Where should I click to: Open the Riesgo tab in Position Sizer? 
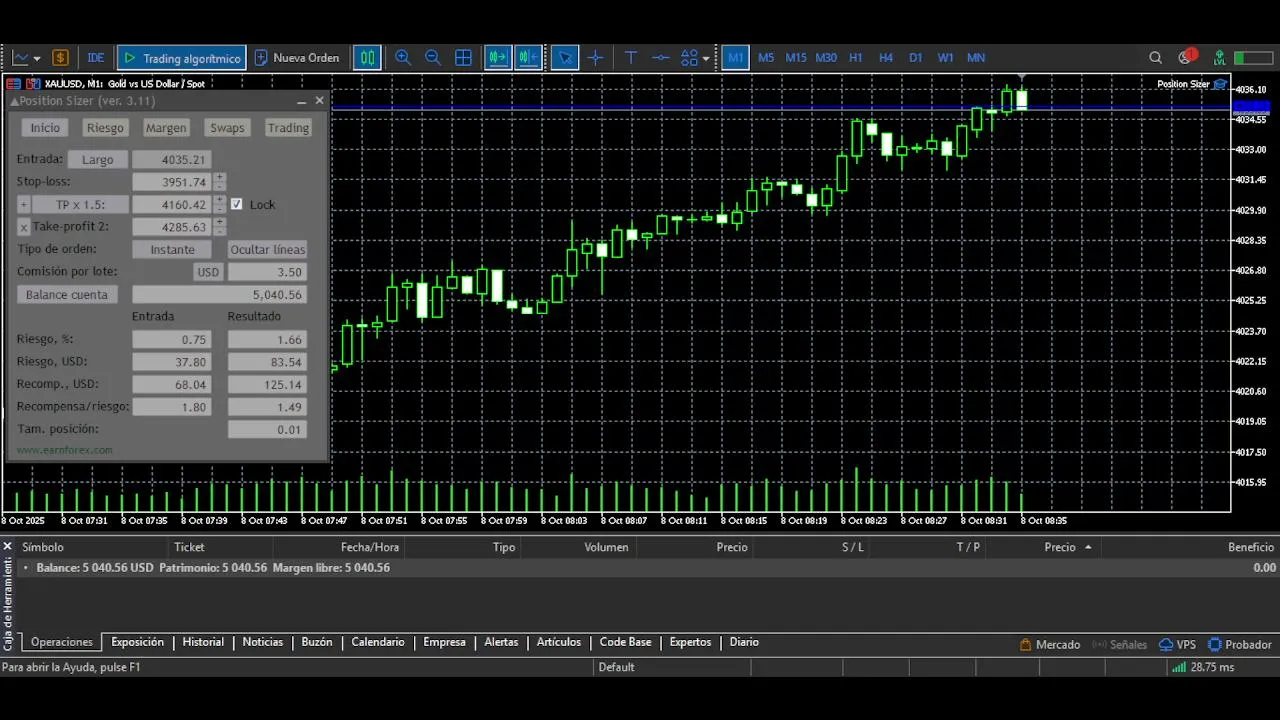pyautogui.click(x=105, y=128)
